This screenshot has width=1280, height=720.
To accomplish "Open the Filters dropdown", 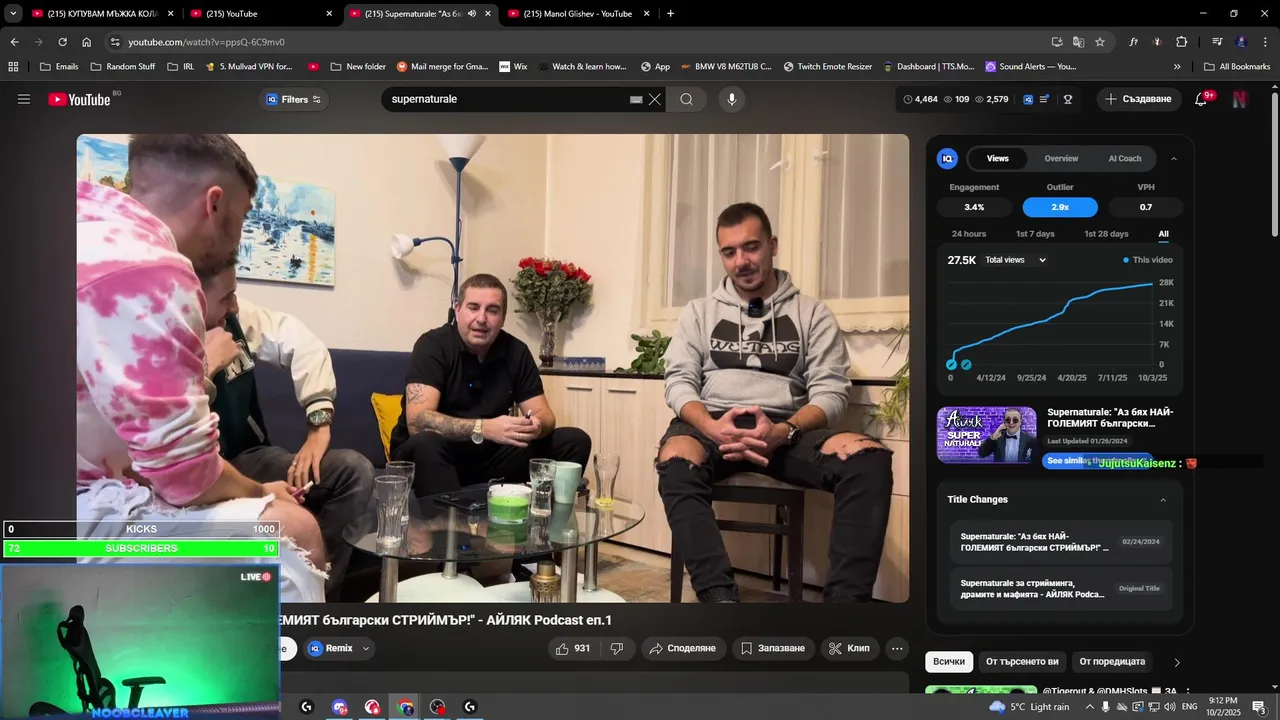I will click(x=293, y=99).
